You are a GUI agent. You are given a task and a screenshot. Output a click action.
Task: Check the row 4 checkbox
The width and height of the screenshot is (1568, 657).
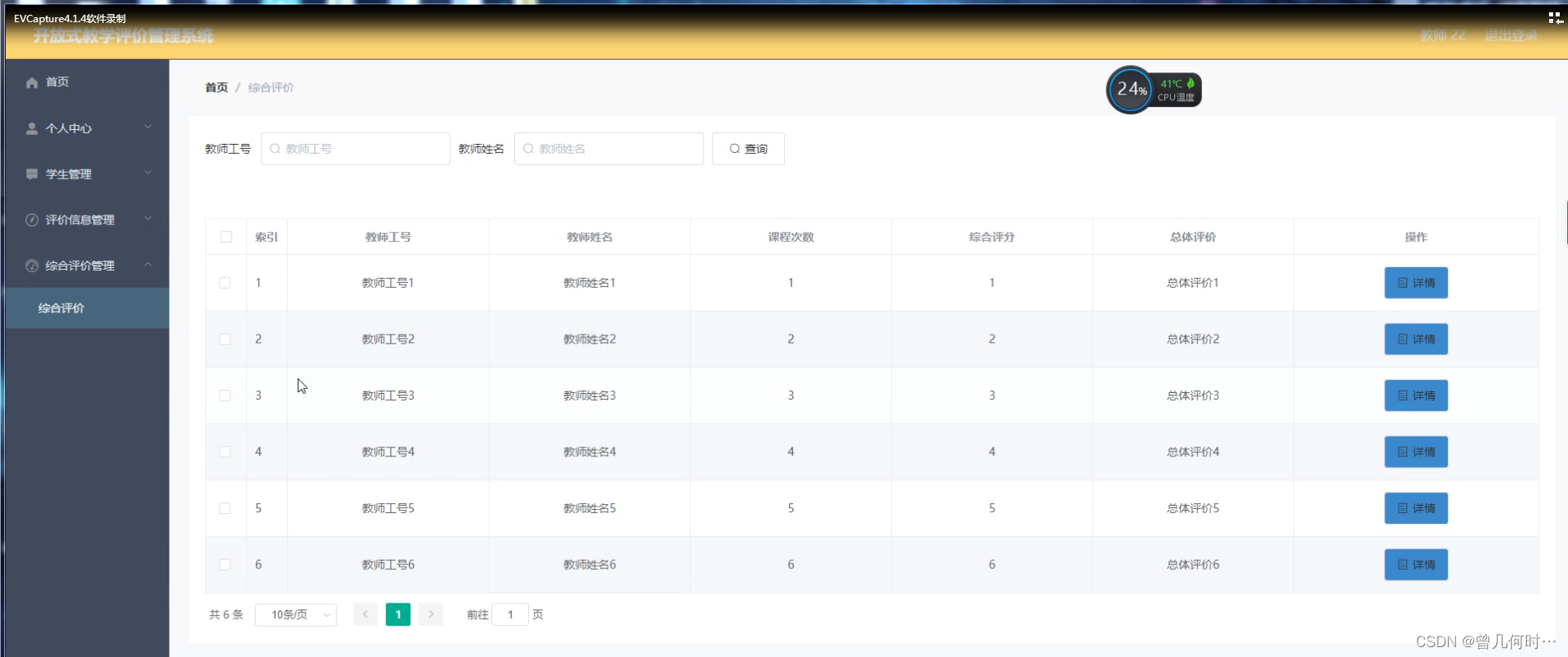point(225,451)
